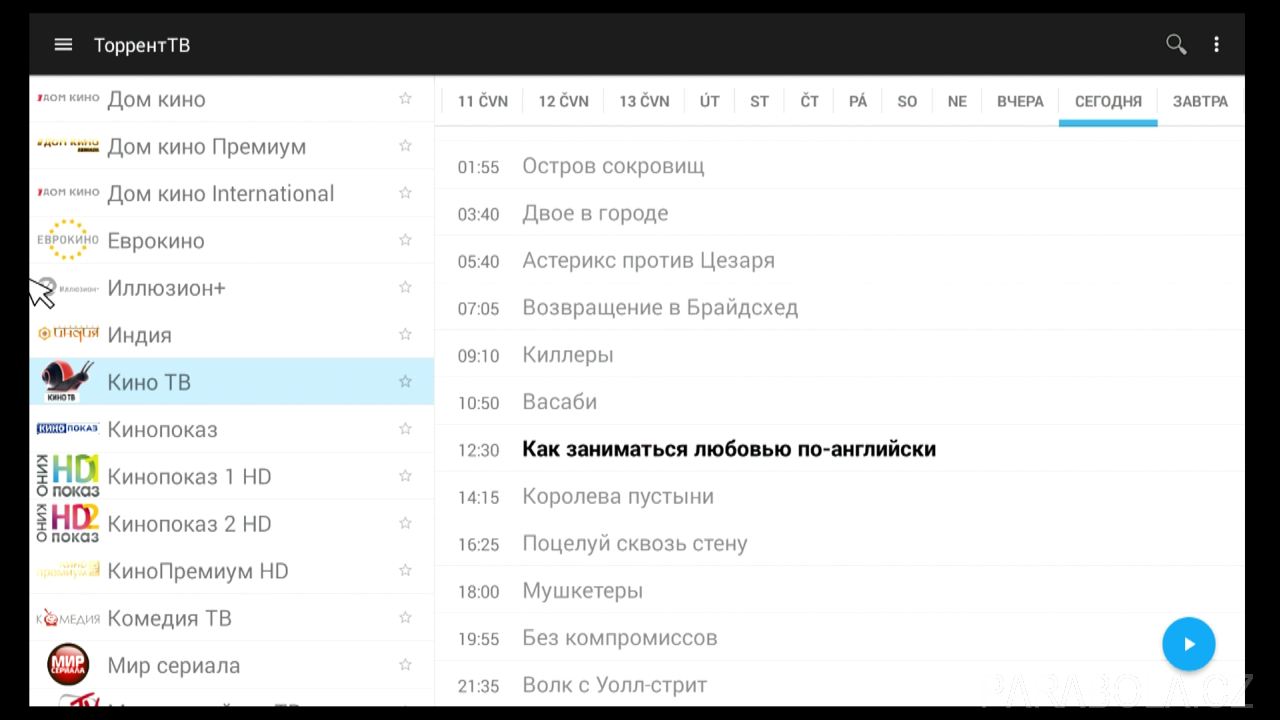The width and height of the screenshot is (1280, 720).
Task: Favorite the Дом кино channel star
Action: coord(405,98)
